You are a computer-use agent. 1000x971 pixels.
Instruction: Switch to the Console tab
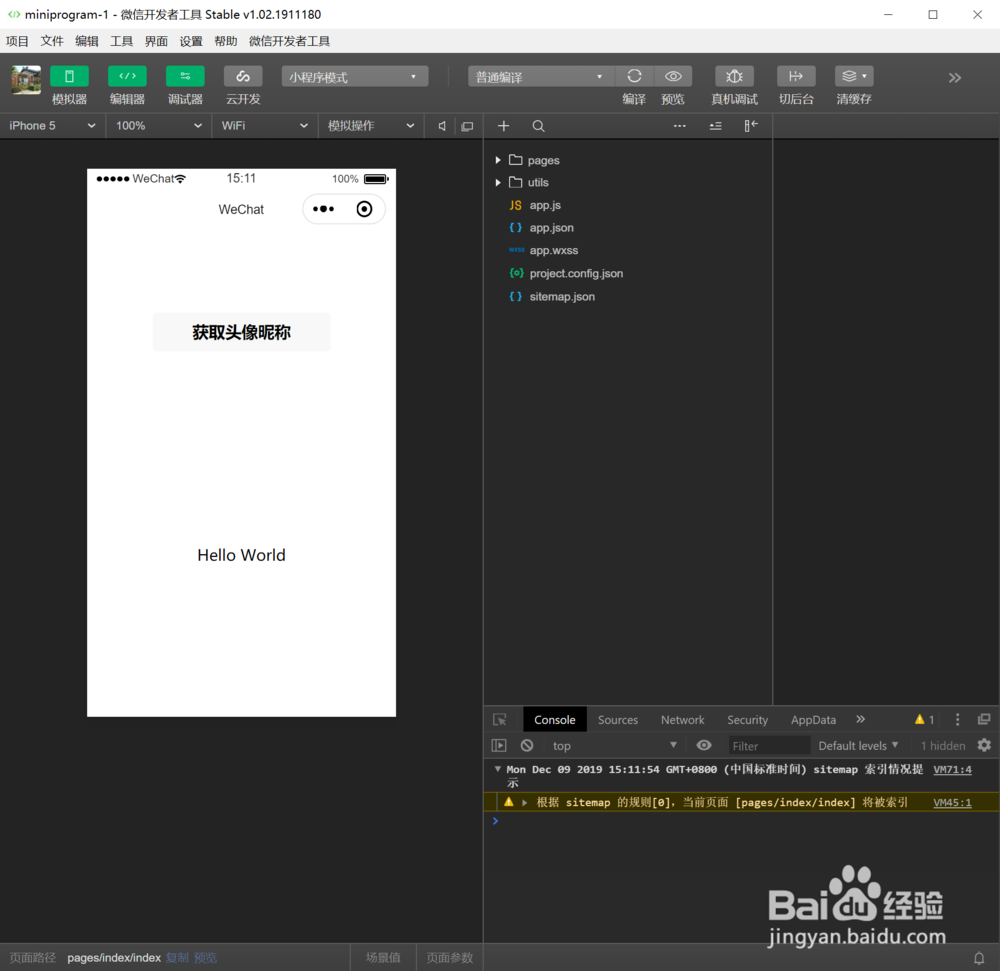click(555, 720)
